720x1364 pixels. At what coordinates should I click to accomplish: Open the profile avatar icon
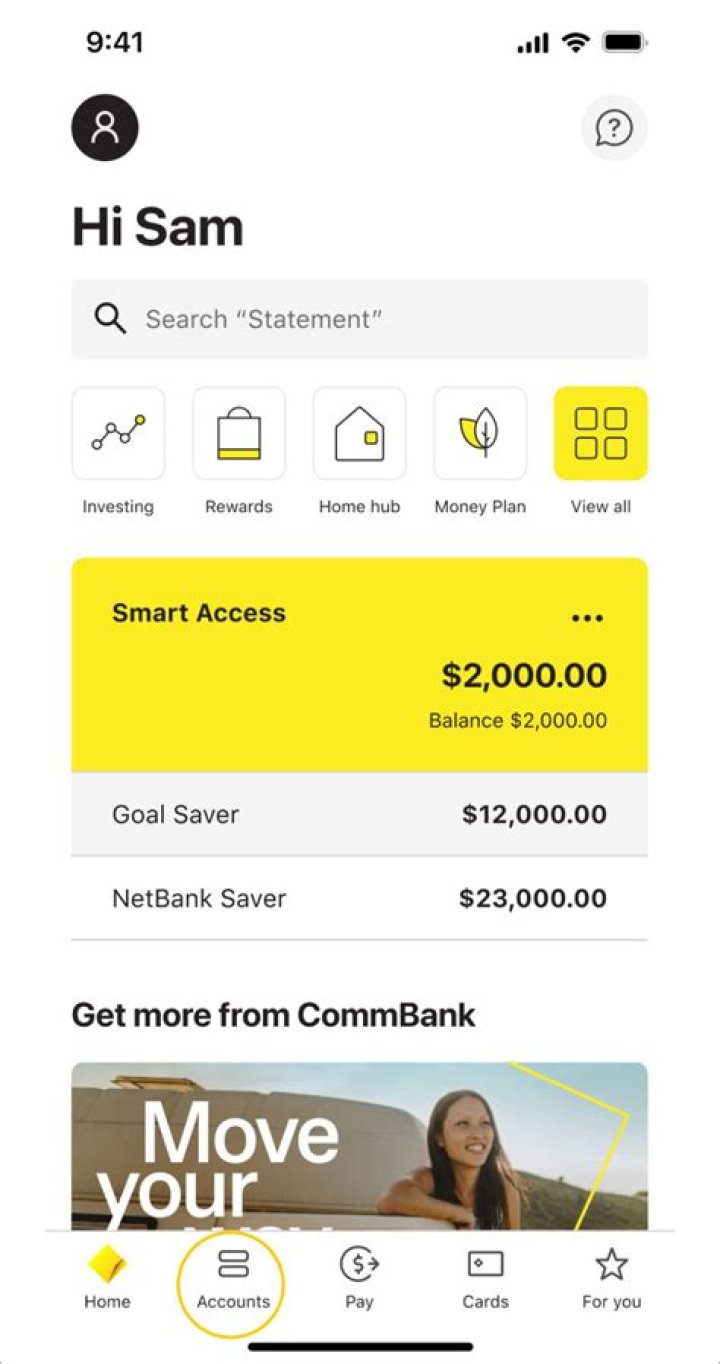pyautogui.click(x=105, y=128)
